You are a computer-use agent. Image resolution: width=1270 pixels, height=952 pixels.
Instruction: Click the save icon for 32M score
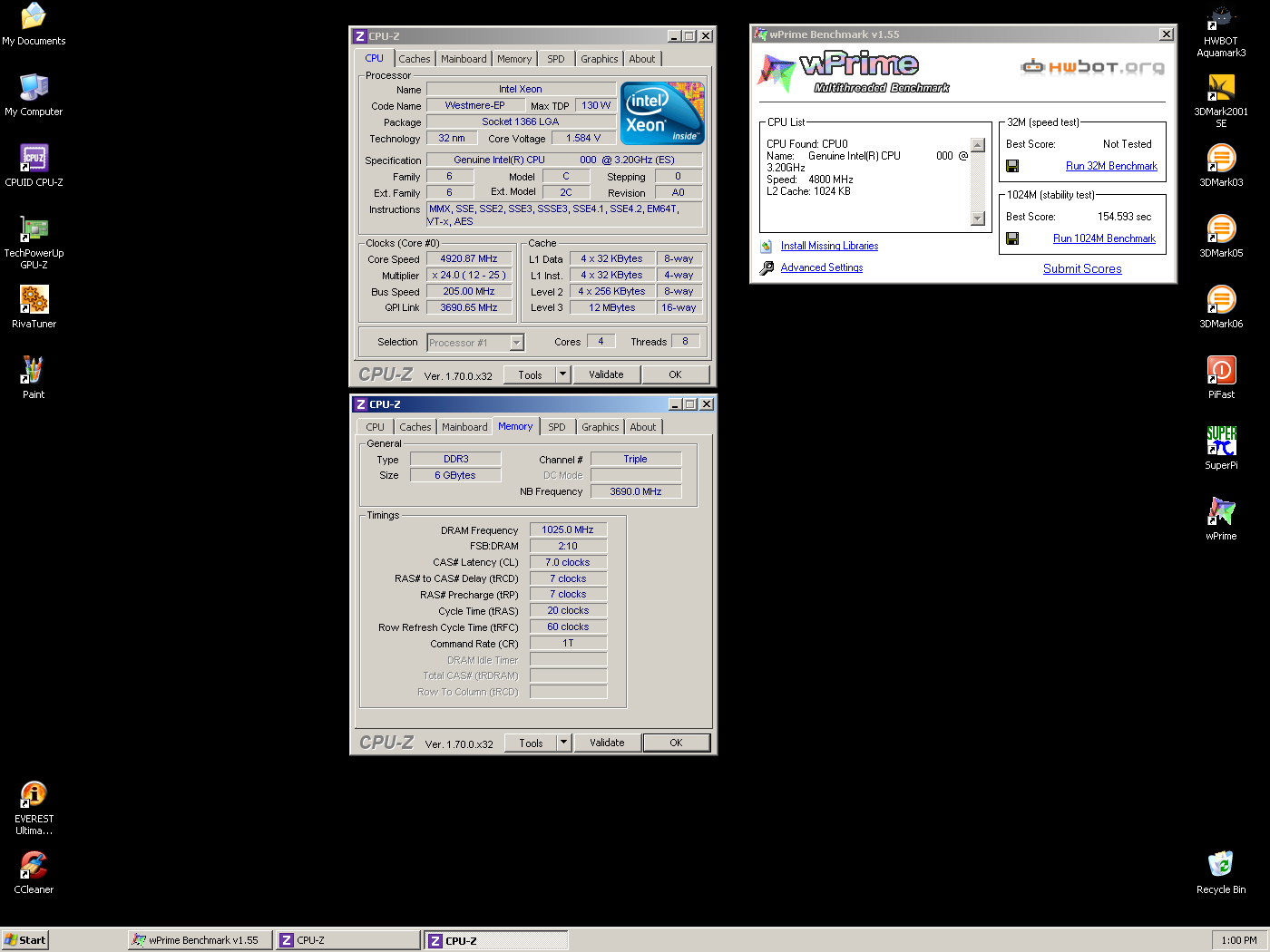pyautogui.click(x=1012, y=166)
